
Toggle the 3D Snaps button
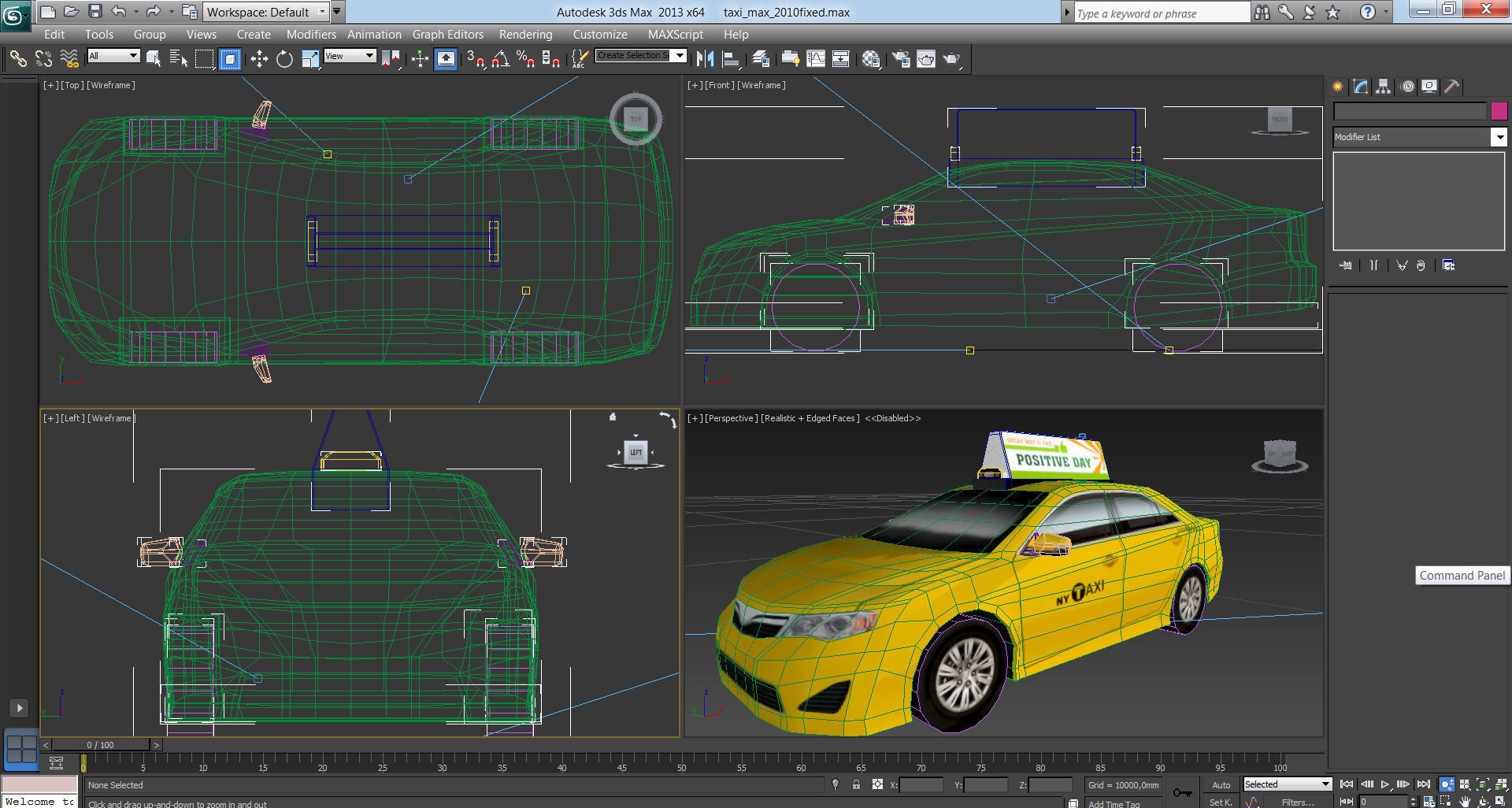(476, 59)
